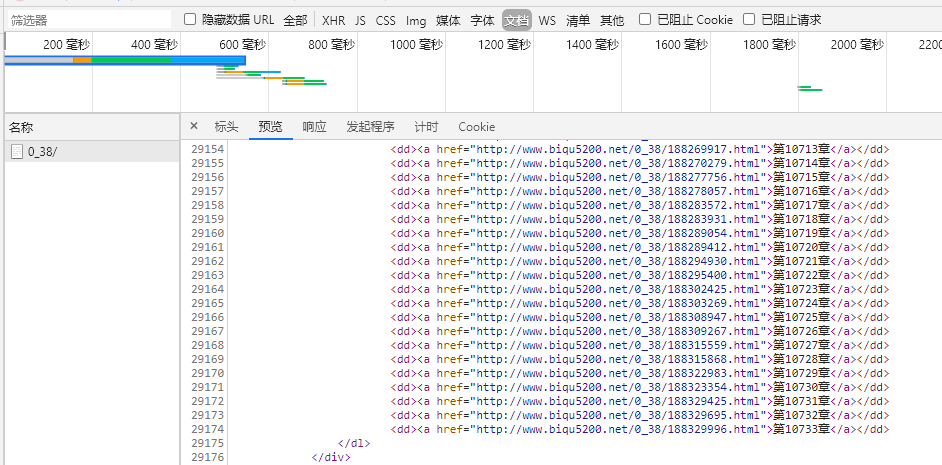This screenshot has width=942, height=465.
Task: Click the closing </dl> tag line
Action: 354,443
